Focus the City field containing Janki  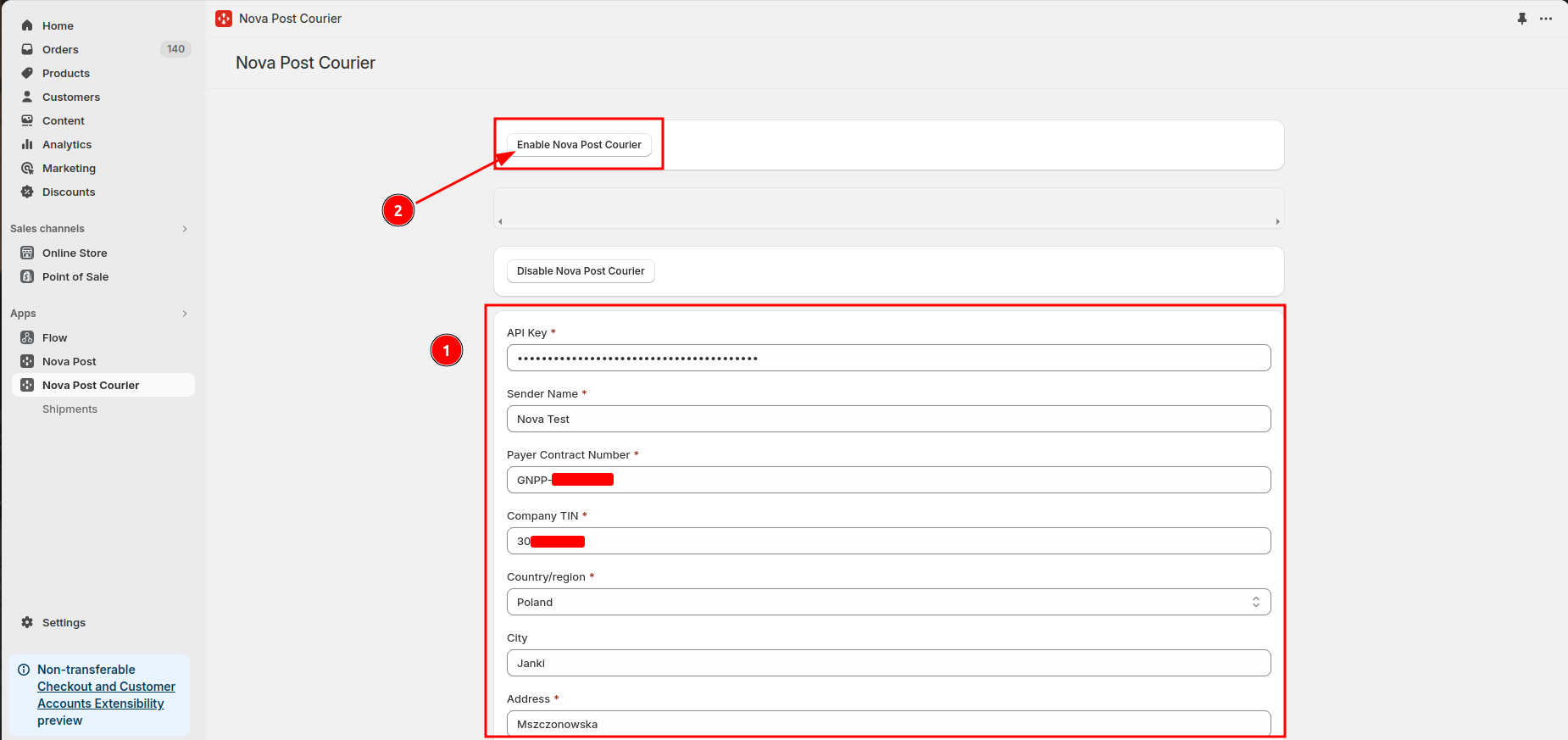pyautogui.click(x=889, y=663)
